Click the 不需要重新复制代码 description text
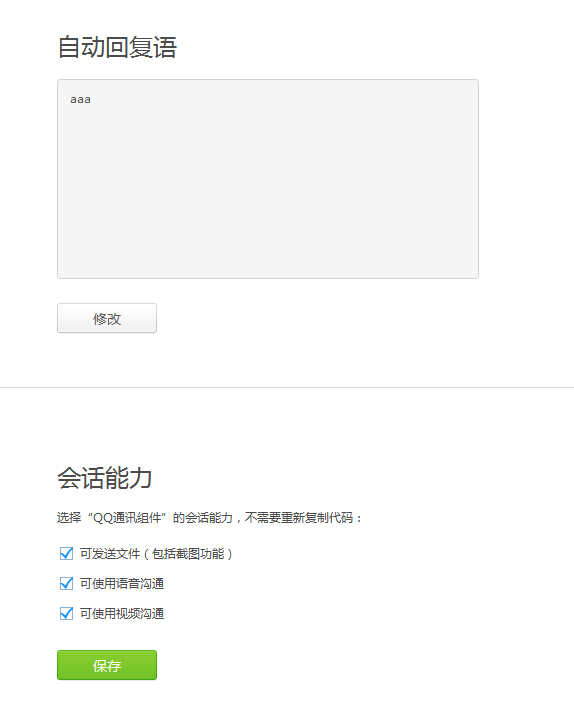 [299, 518]
